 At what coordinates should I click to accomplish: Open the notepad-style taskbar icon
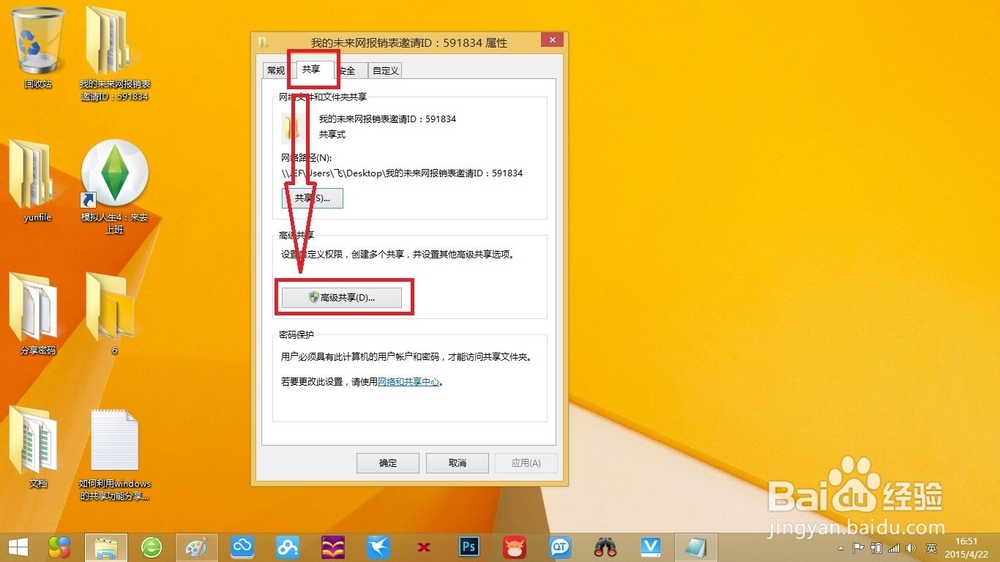click(x=696, y=547)
